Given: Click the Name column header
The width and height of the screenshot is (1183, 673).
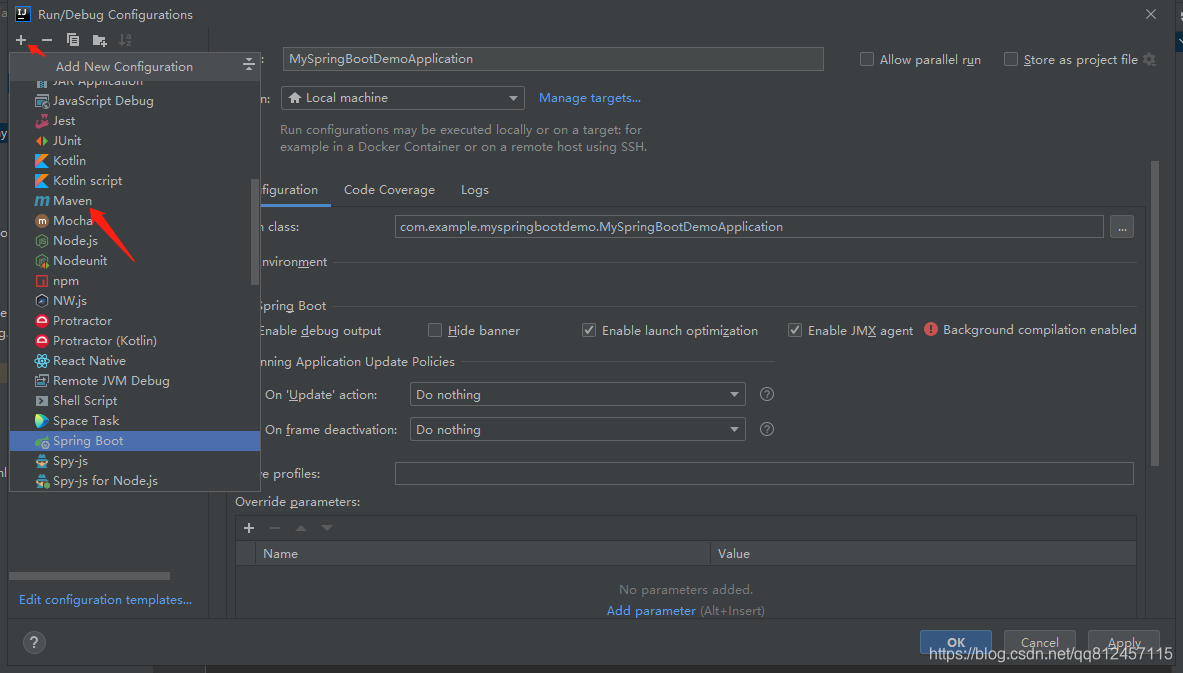Looking at the screenshot, I should click(x=483, y=553).
